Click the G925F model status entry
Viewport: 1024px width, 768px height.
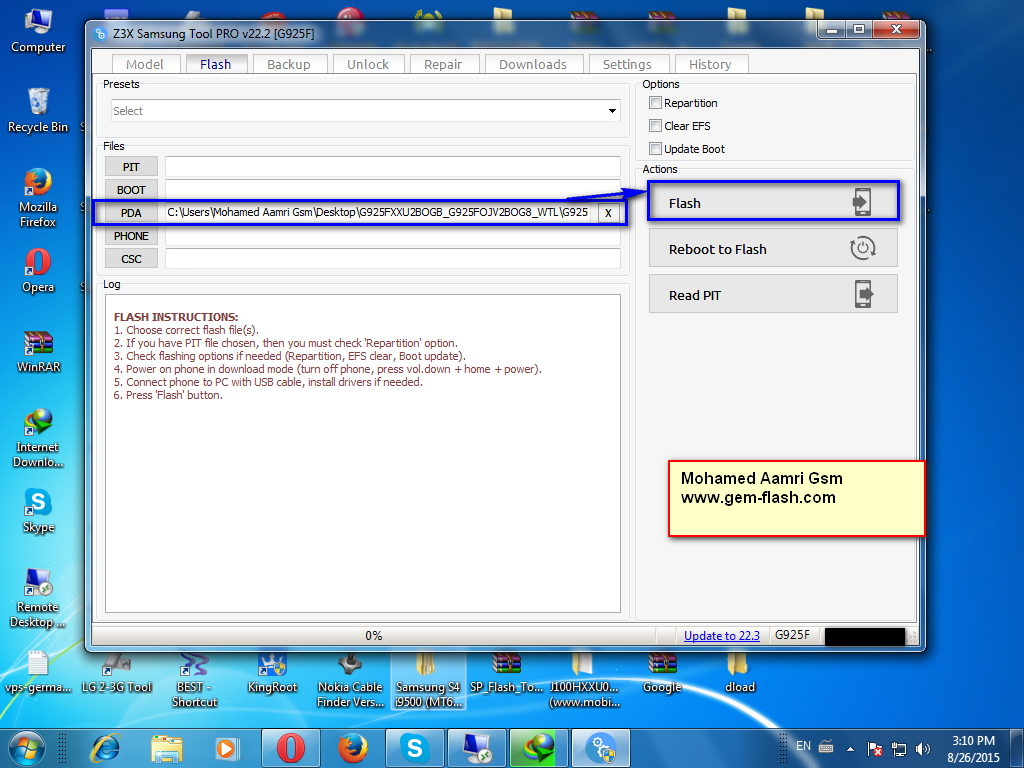tap(792, 635)
